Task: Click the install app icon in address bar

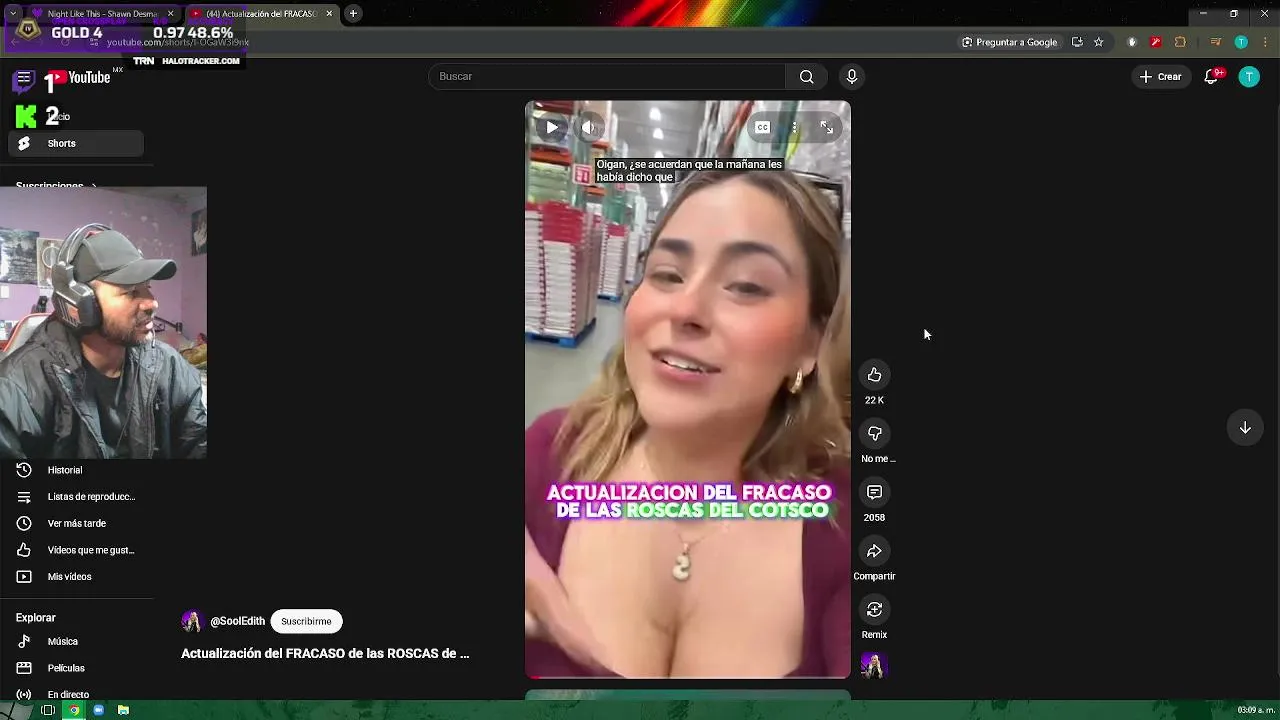Action: pos(1077,42)
